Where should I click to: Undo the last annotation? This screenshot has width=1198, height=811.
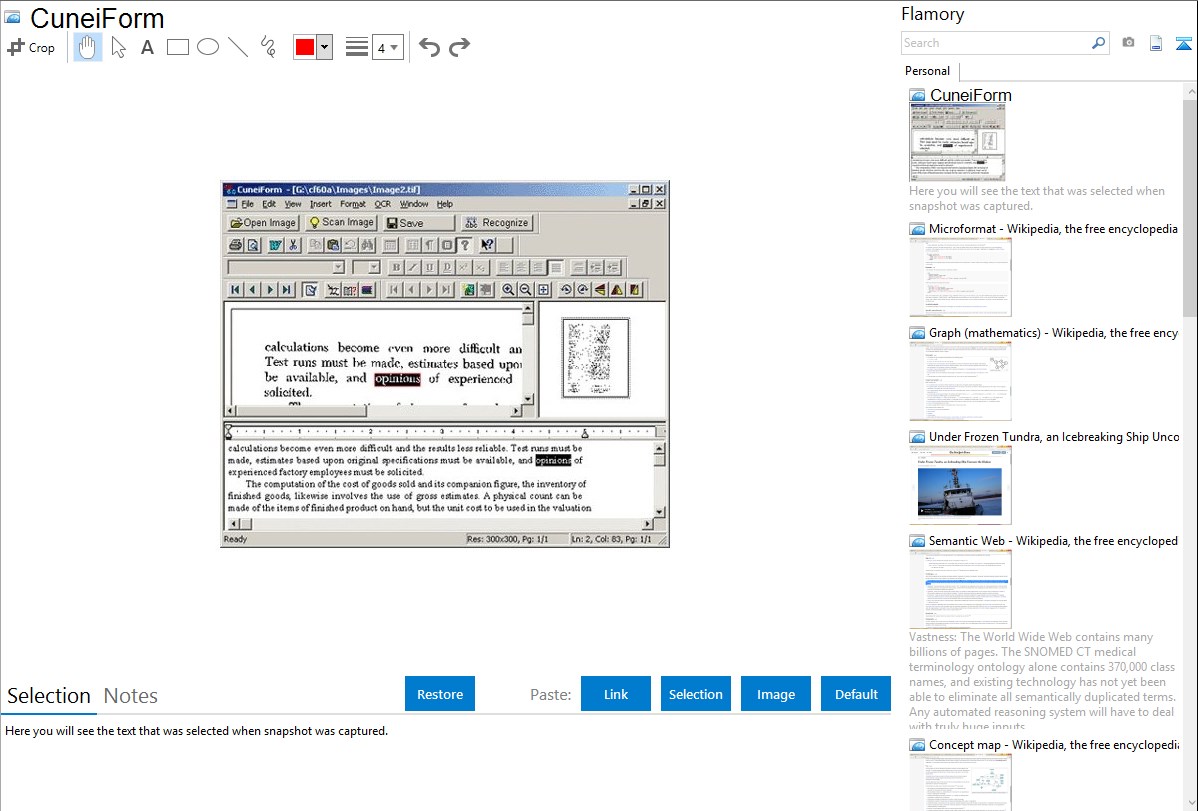pos(429,47)
